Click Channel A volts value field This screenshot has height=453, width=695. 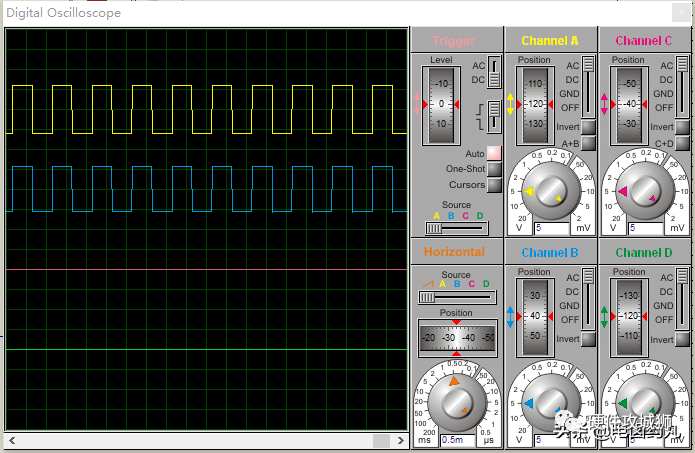click(552, 228)
